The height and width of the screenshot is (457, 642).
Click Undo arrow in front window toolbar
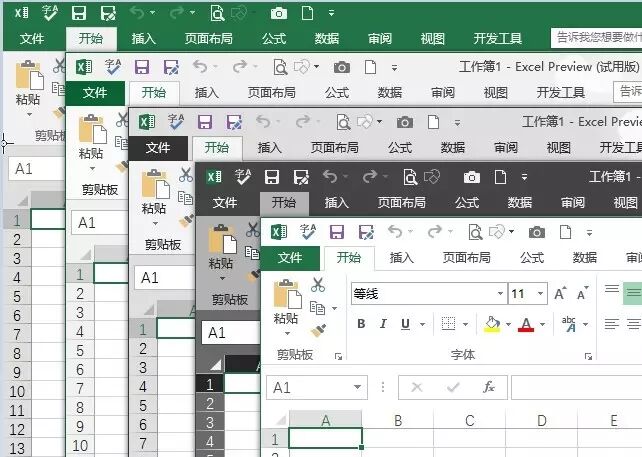tap(395, 232)
